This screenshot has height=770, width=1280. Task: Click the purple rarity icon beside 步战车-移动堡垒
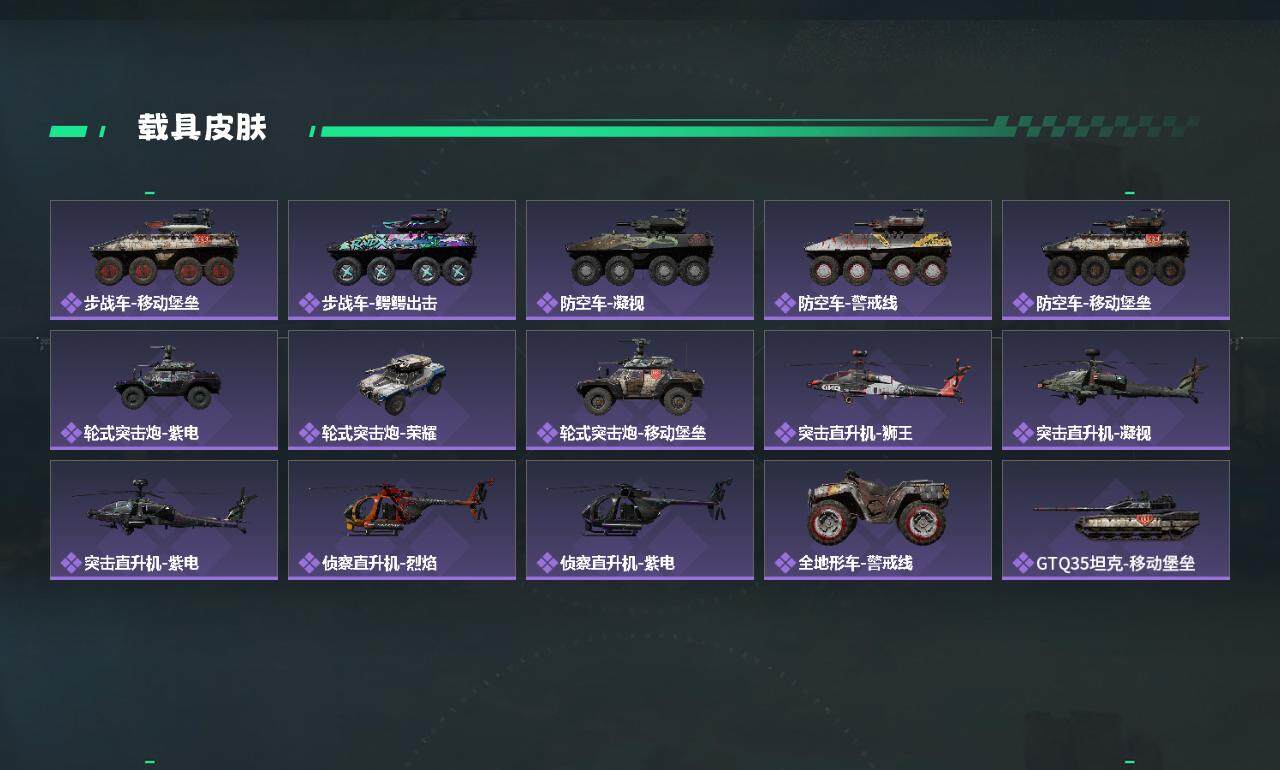(71, 303)
